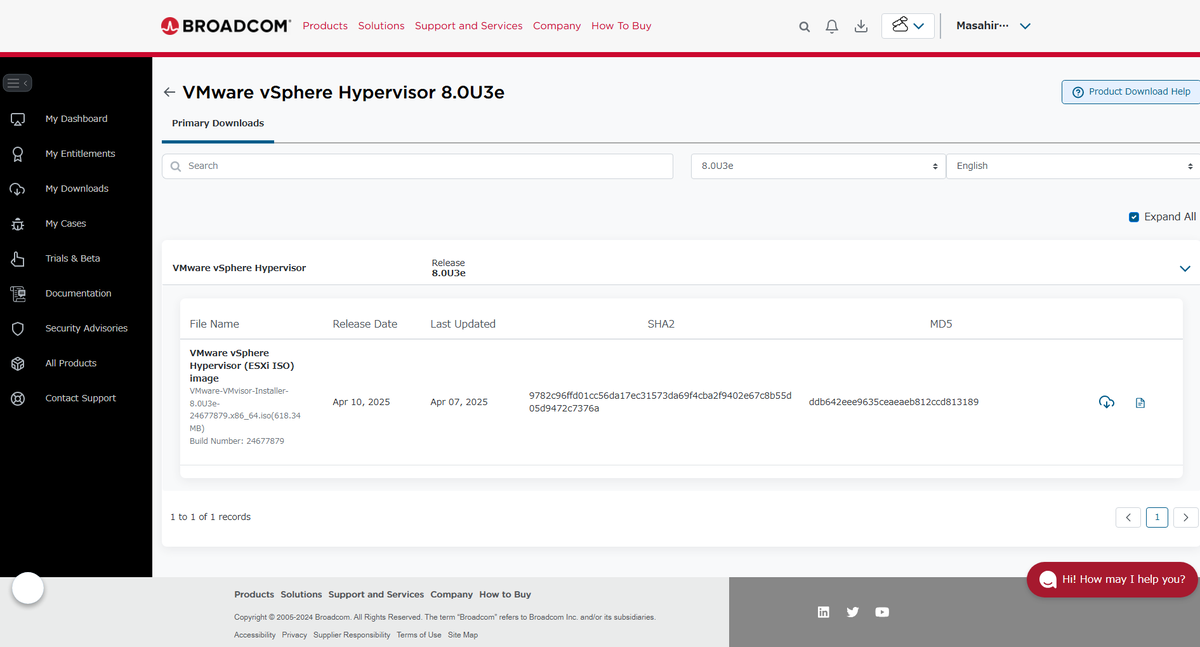Open Security Advisories from sidebar

pyautogui.click(x=86, y=329)
